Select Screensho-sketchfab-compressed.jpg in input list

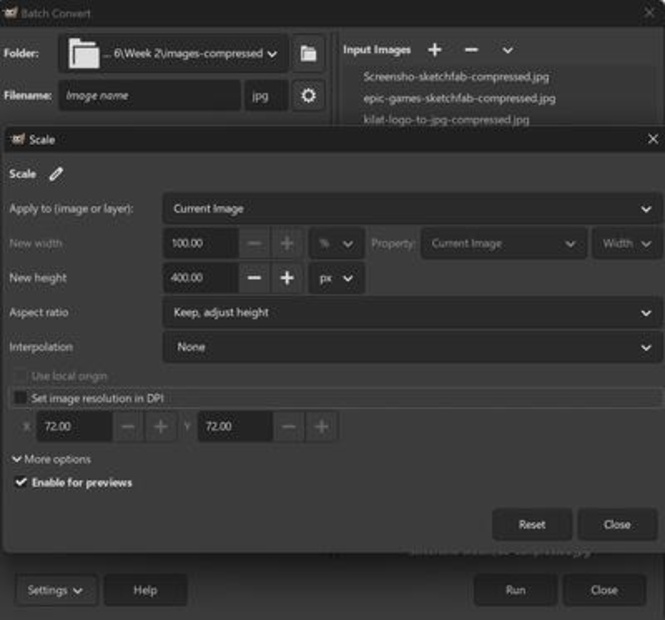[456, 77]
